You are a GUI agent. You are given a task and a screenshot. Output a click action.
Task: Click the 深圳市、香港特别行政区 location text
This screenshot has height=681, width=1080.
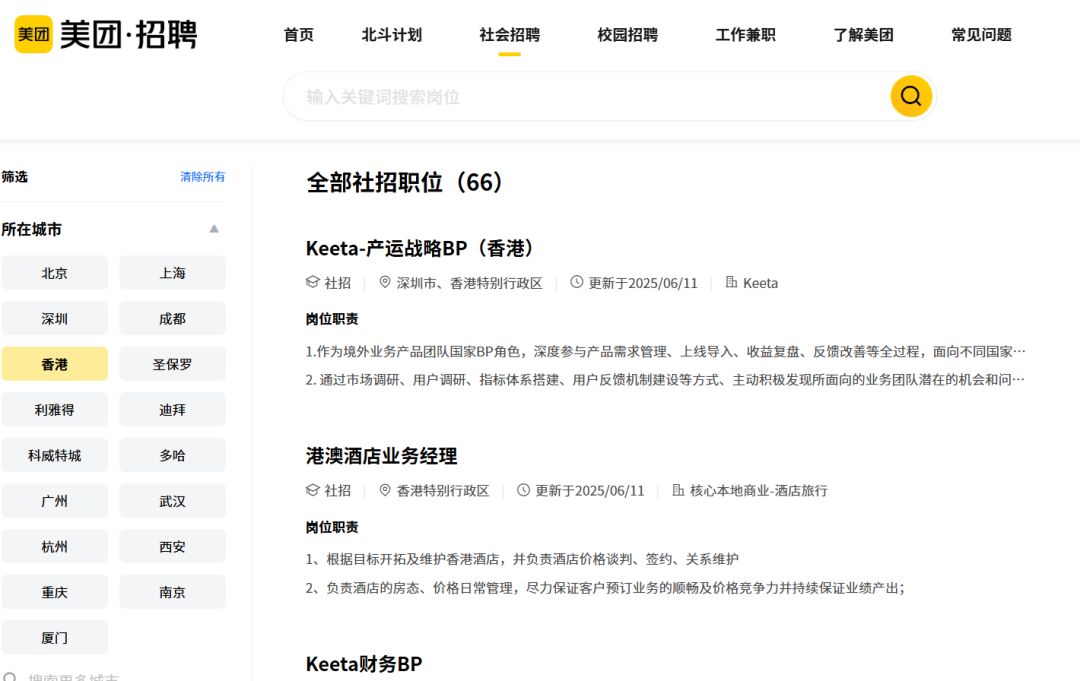tap(470, 283)
